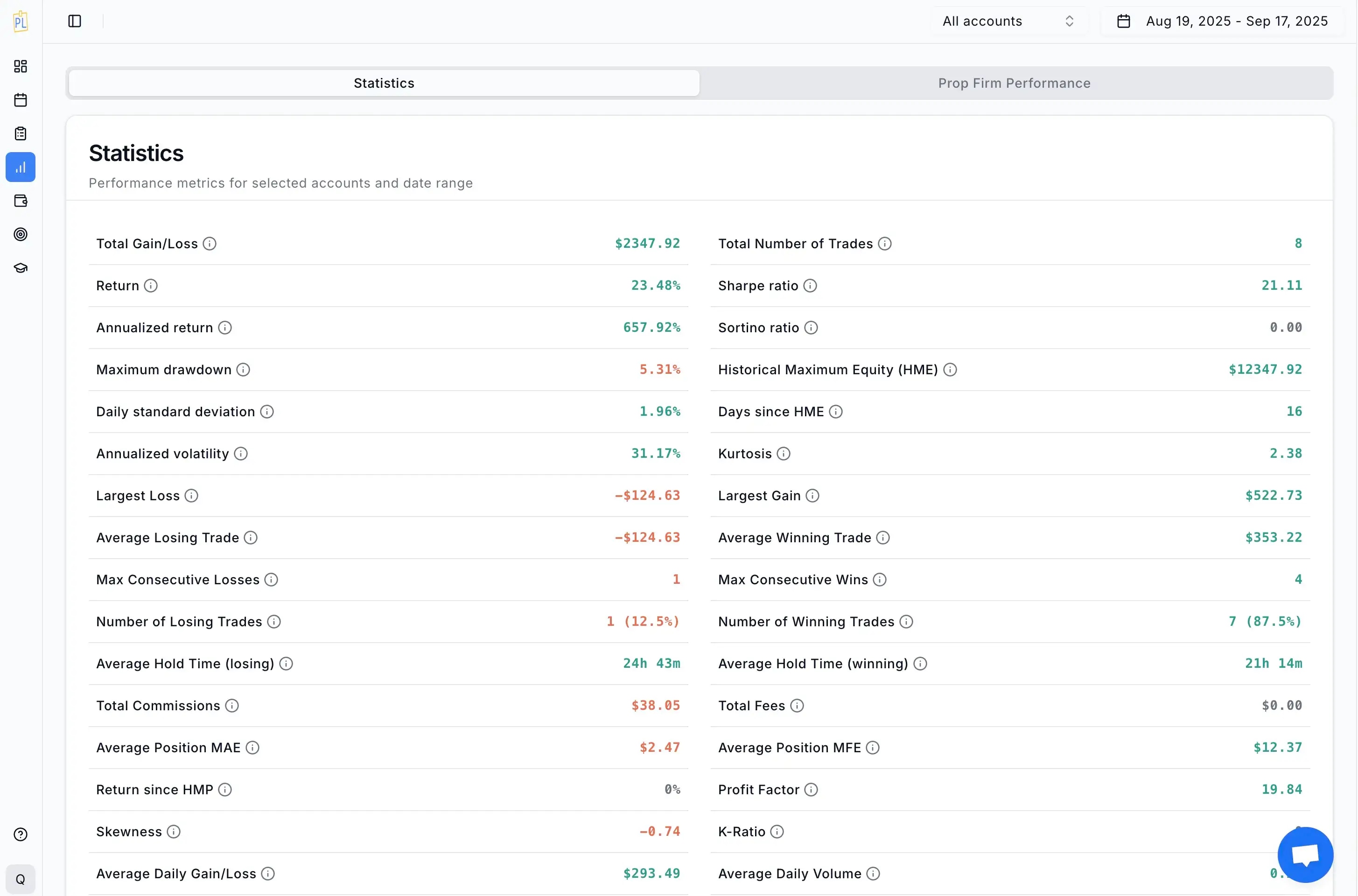The image size is (1358, 896).
Task: Click the Profit Factor info icon
Action: coord(810,790)
